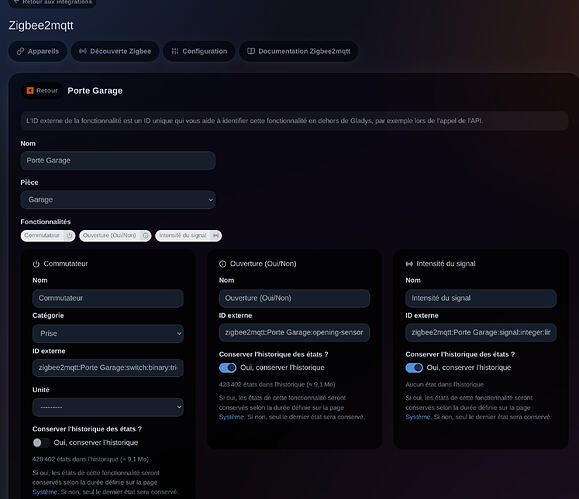Click the sliders icon in Configuration tab
The image size is (579, 499).
point(175,51)
